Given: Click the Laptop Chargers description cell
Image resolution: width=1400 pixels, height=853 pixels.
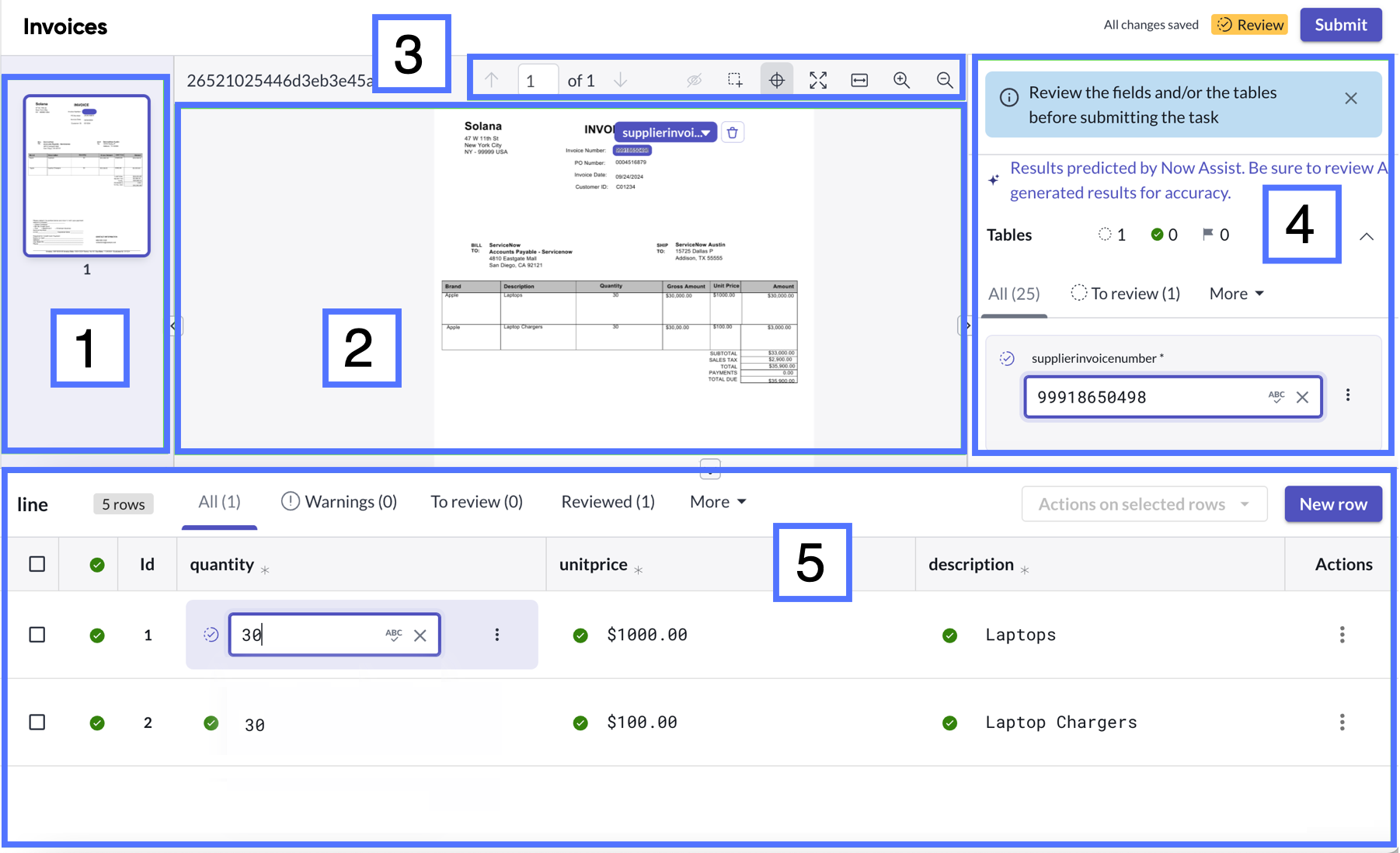Looking at the screenshot, I should tap(1061, 722).
